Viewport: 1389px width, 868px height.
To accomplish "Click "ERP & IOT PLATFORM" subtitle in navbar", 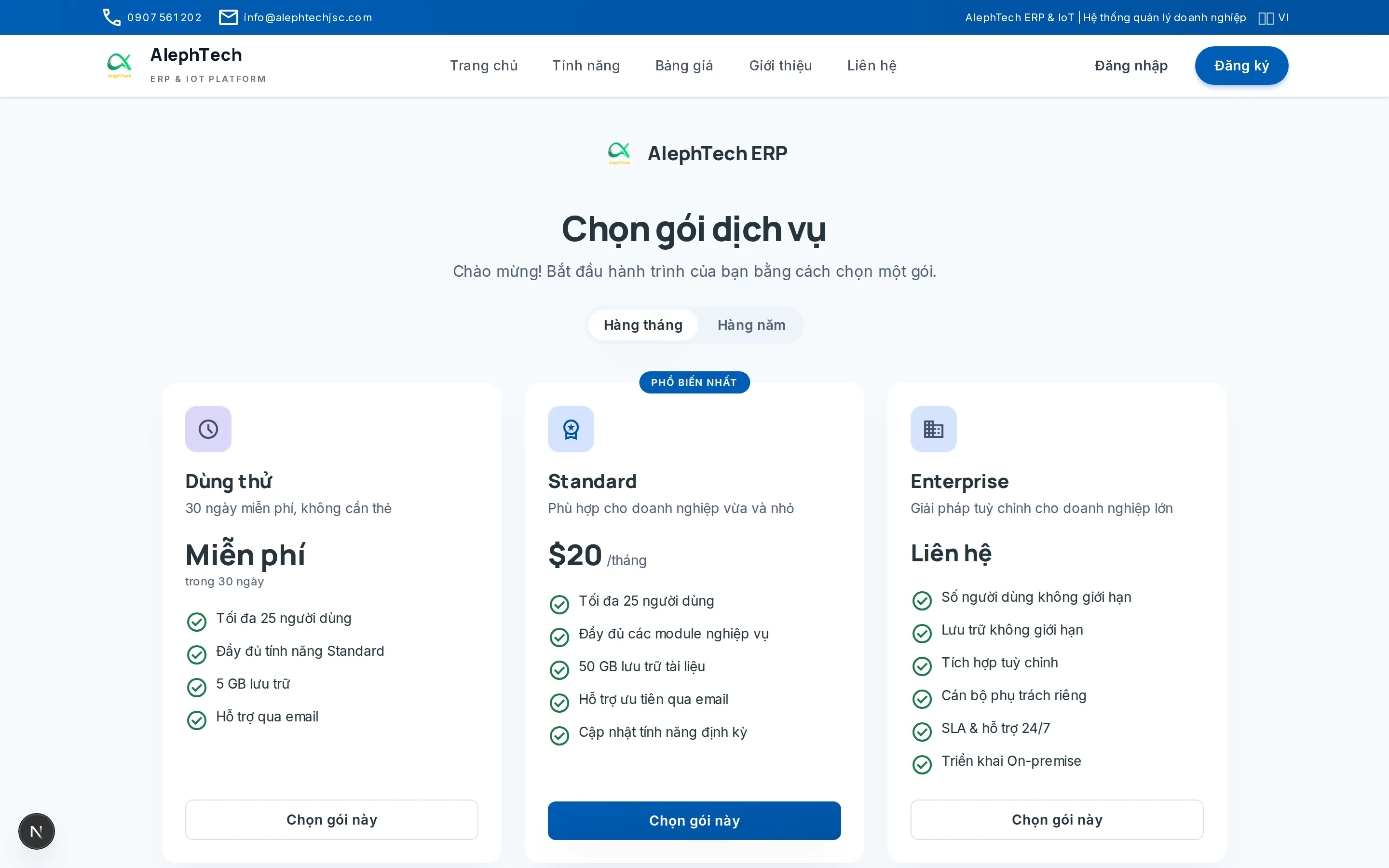I will [208, 79].
